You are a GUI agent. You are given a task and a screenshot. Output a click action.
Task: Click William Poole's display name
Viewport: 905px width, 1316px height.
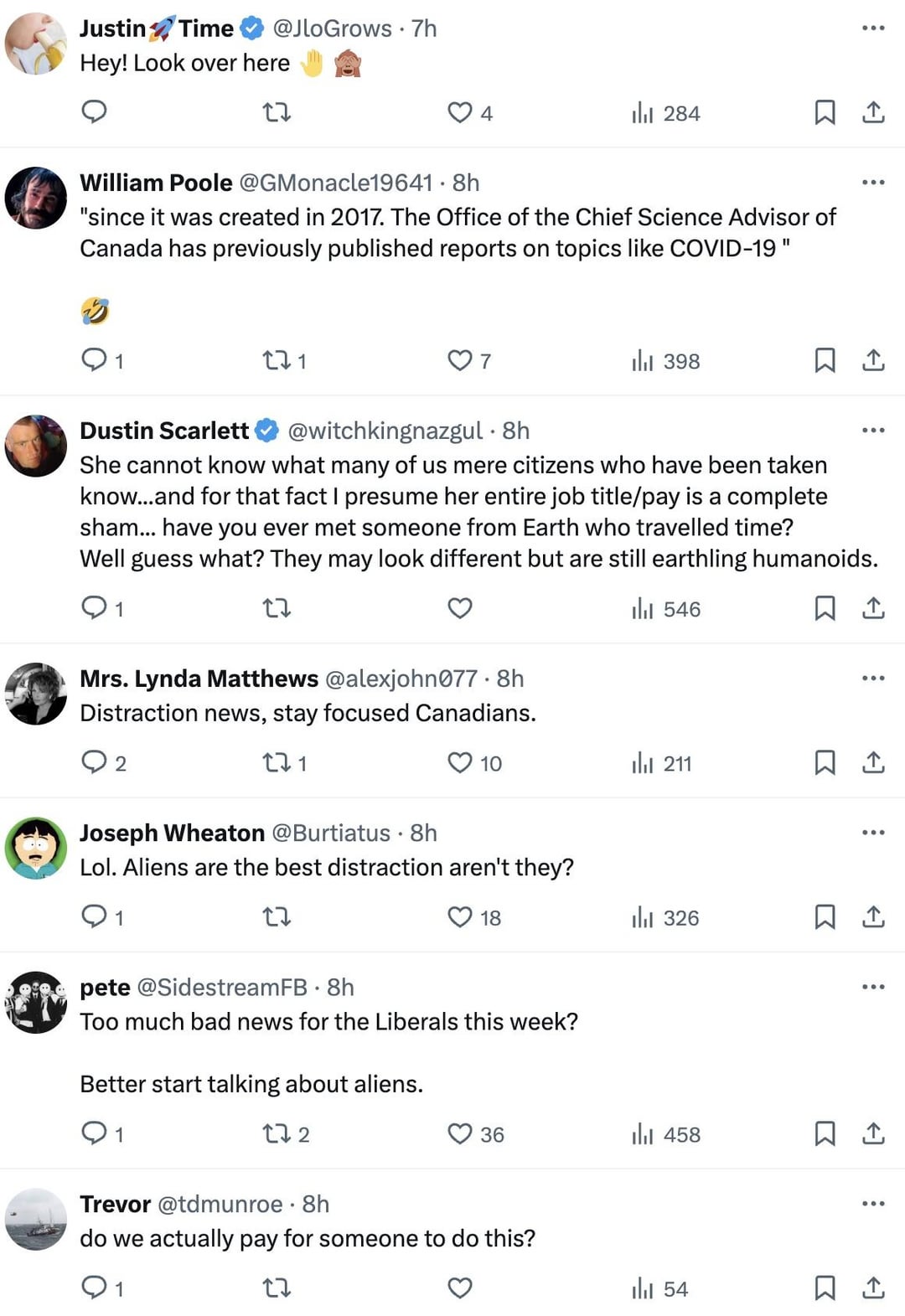[x=156, y=183]
